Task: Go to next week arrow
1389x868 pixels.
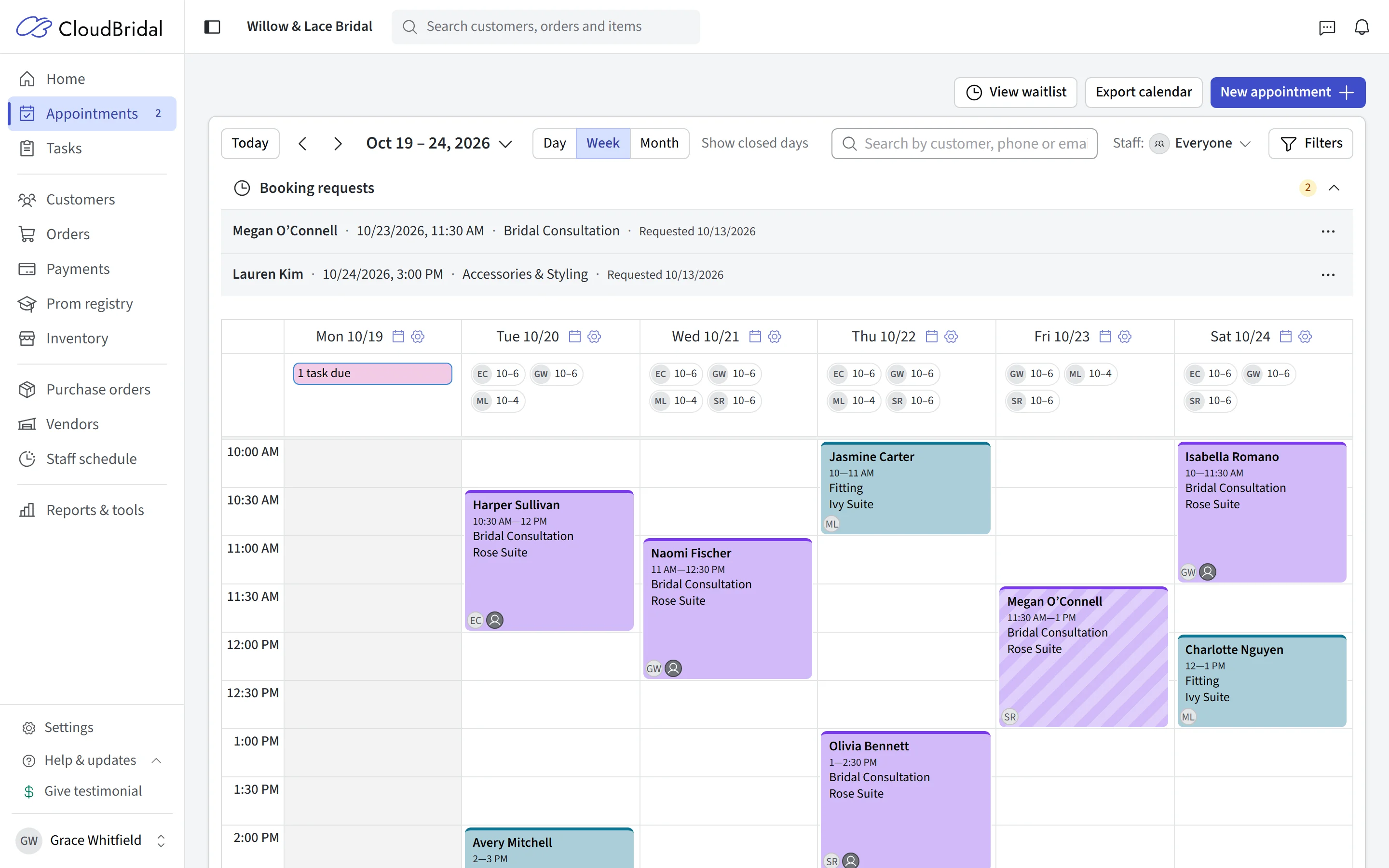Action: click(x=338, y=144)
